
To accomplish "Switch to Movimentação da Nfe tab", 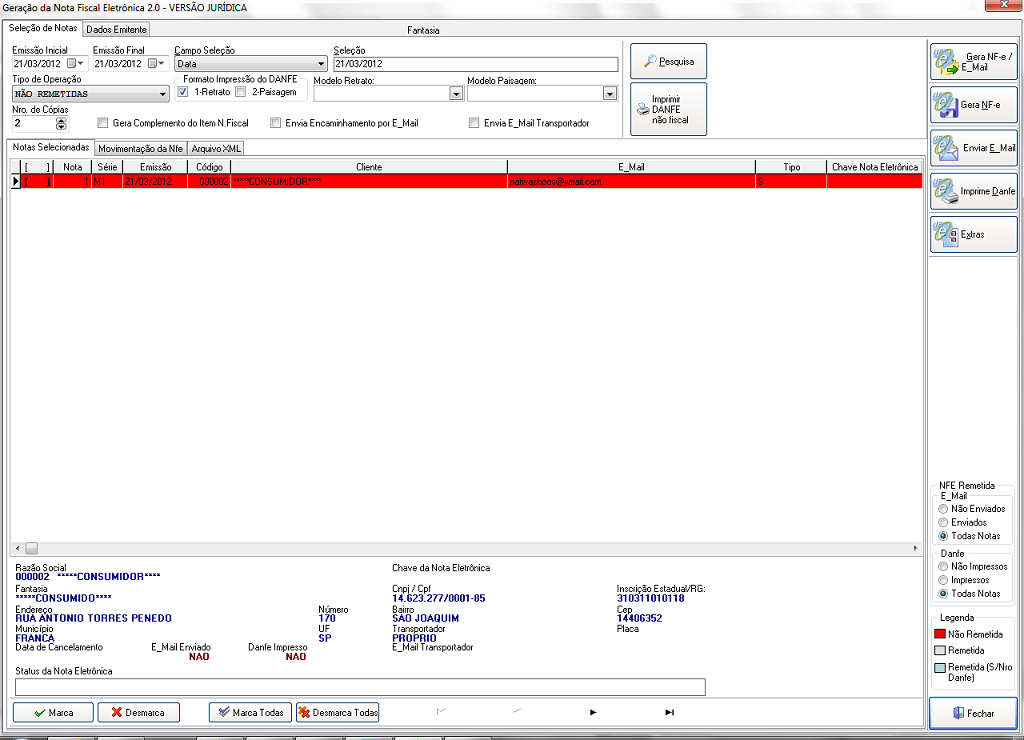I will click(140, 149).
